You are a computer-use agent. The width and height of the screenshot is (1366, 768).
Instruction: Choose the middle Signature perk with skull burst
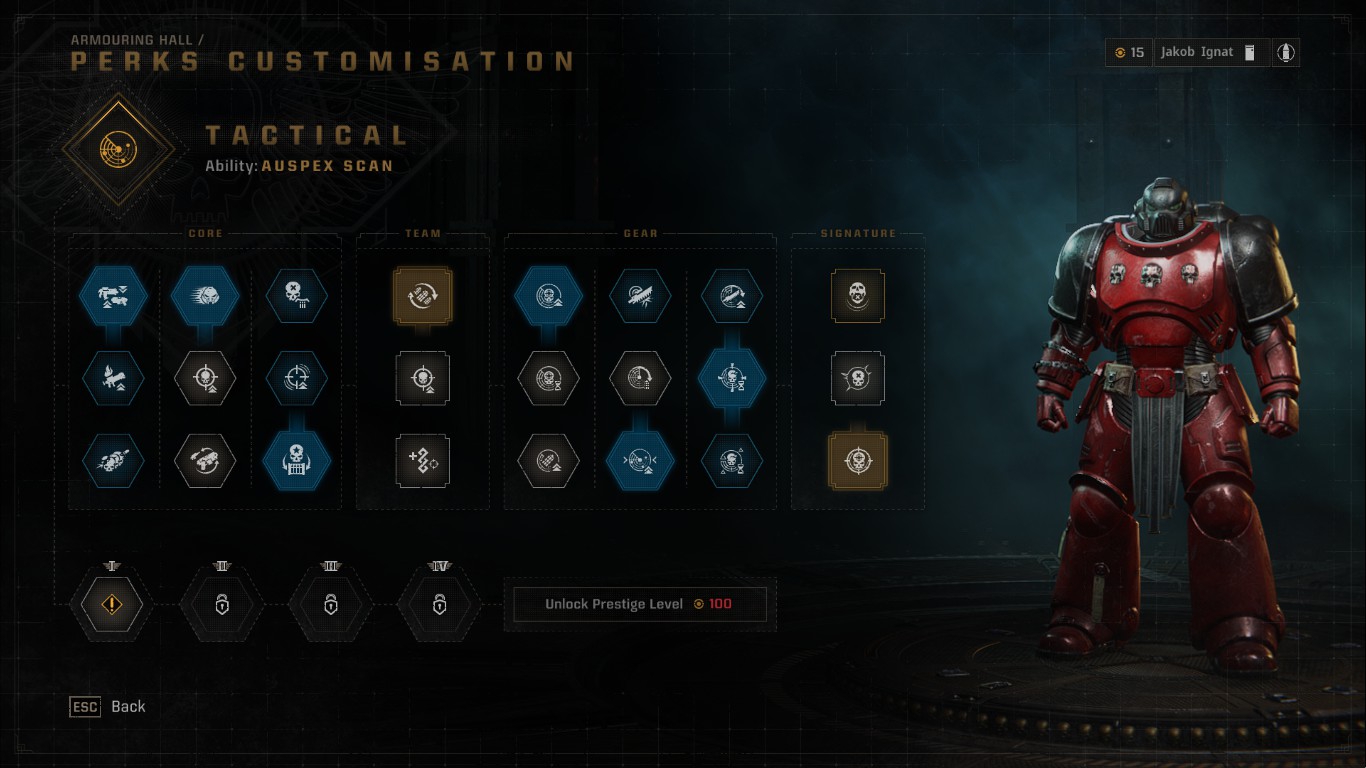pos(857,378)
